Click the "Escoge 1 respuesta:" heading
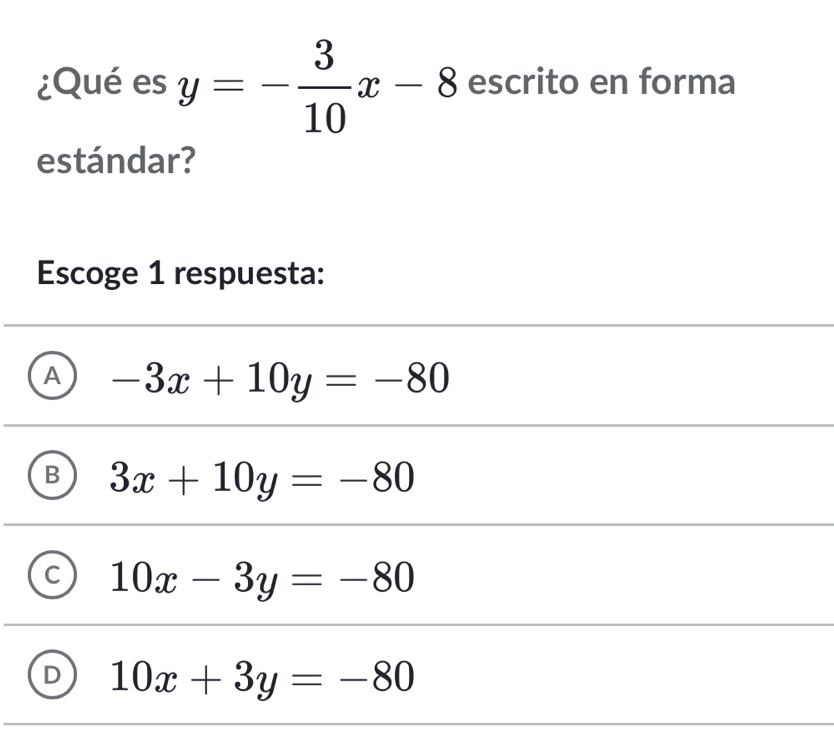The image size is (834, 734). 180,274
